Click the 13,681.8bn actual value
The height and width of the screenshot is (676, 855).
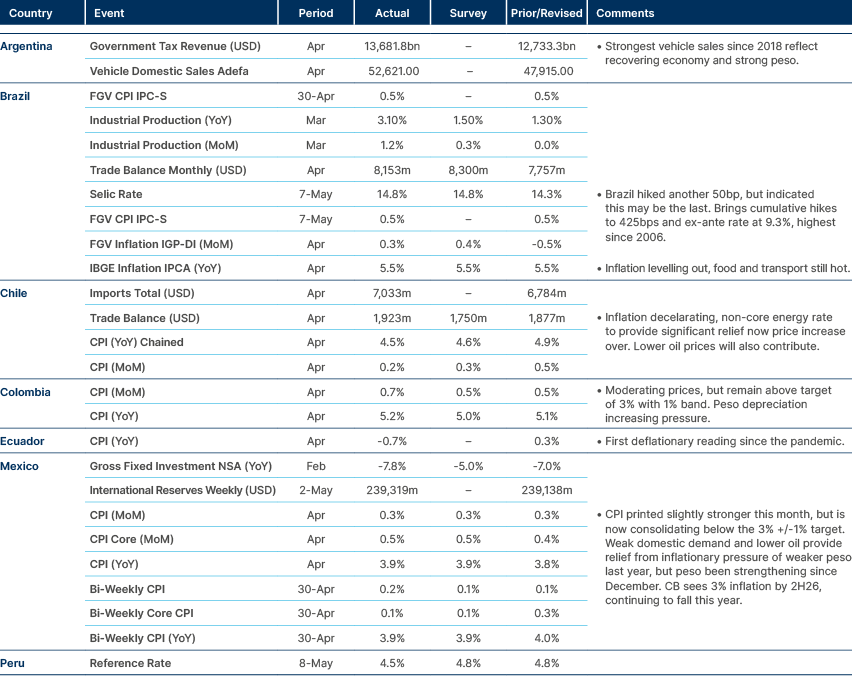point(392,46)
